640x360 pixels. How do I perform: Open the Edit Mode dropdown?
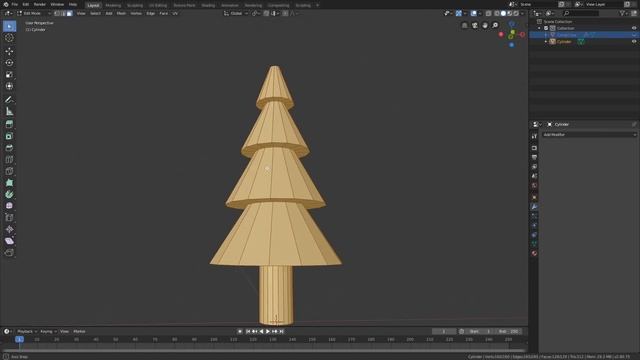34,13
